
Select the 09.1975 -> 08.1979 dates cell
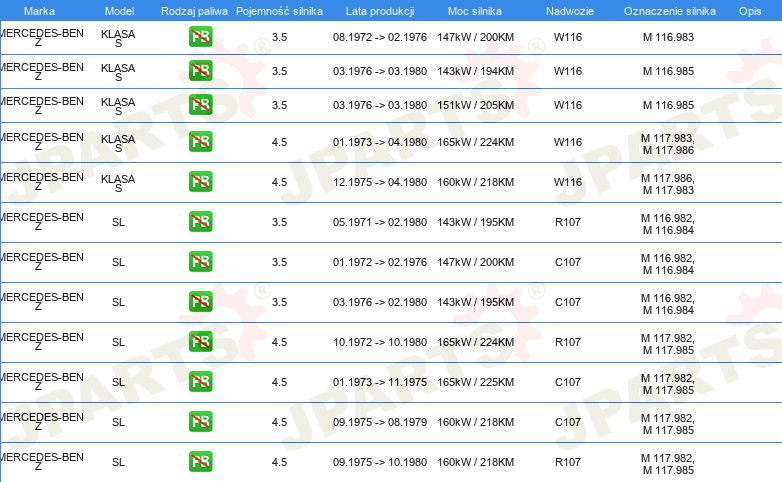coord(380,422)
